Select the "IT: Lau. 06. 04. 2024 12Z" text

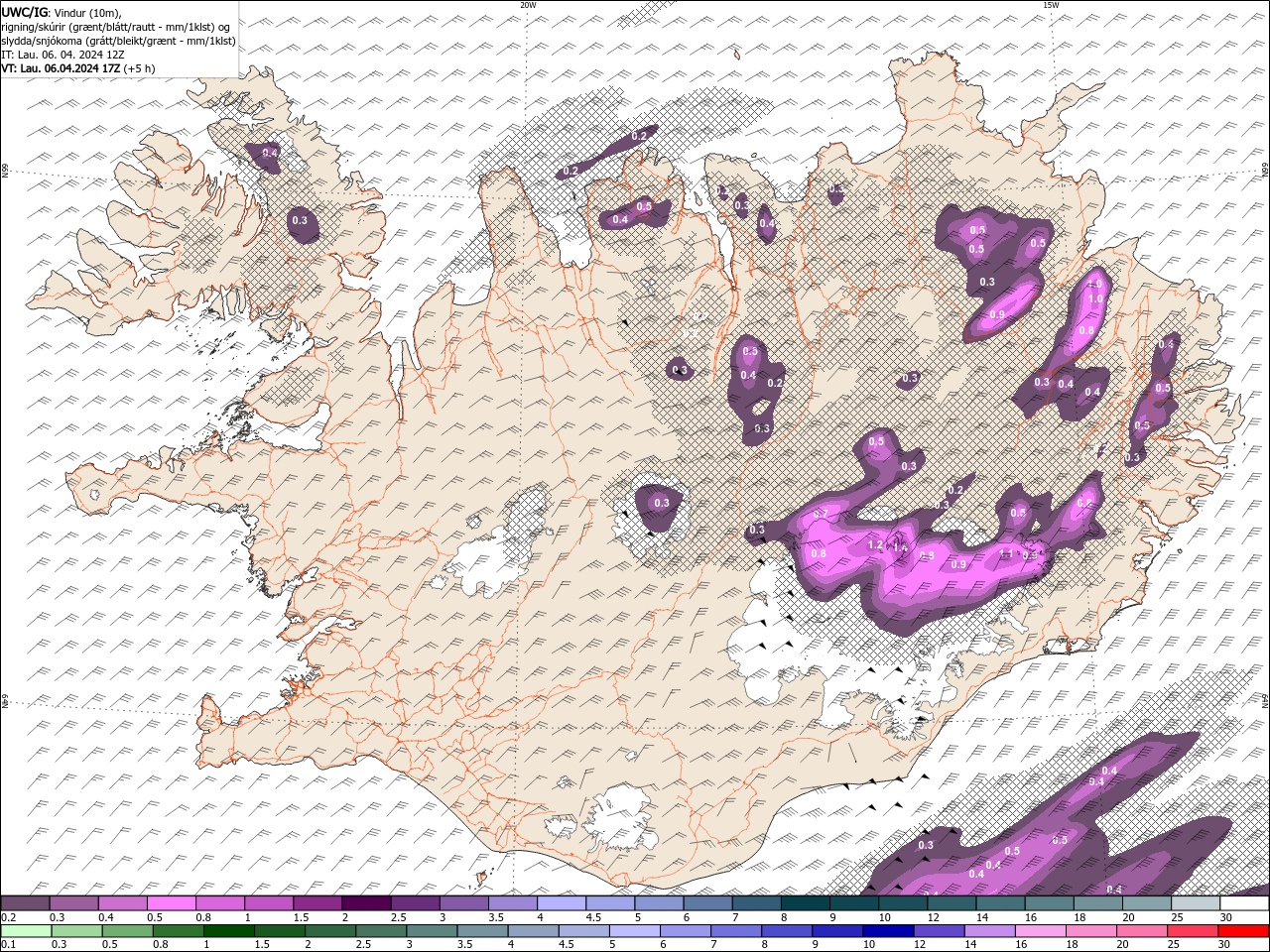coord(63,55)
